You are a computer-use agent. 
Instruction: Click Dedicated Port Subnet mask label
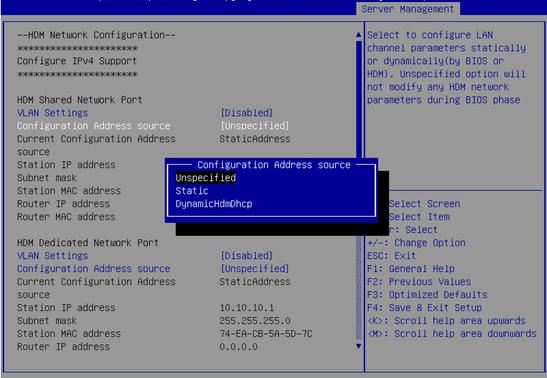tap(47, 321)
